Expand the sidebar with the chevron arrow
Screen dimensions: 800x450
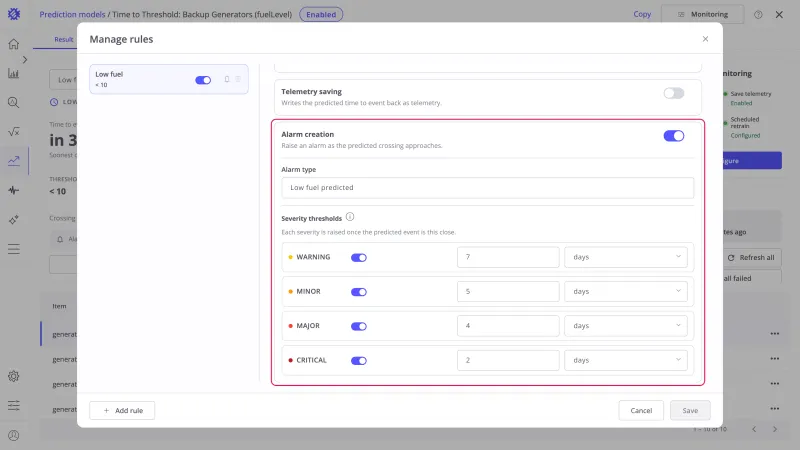point(24,60)
